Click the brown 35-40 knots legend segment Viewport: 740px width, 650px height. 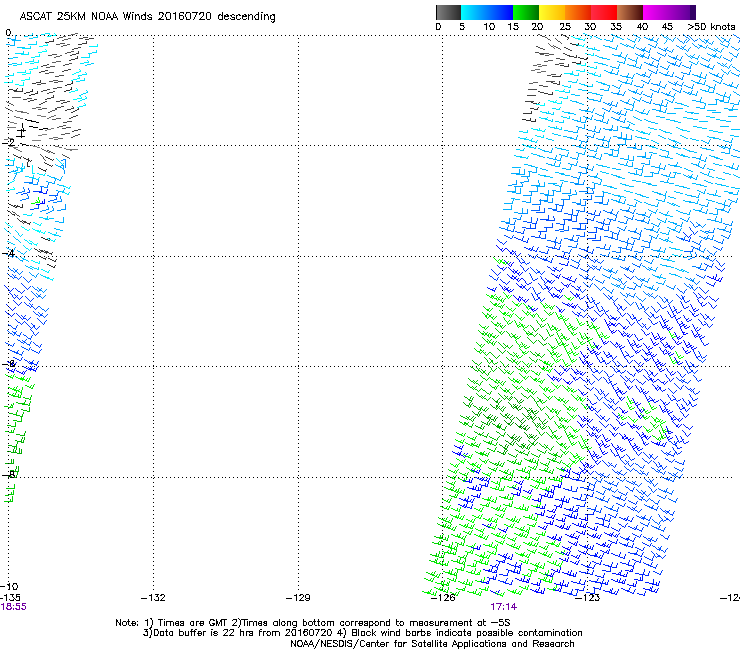[630, 12]
